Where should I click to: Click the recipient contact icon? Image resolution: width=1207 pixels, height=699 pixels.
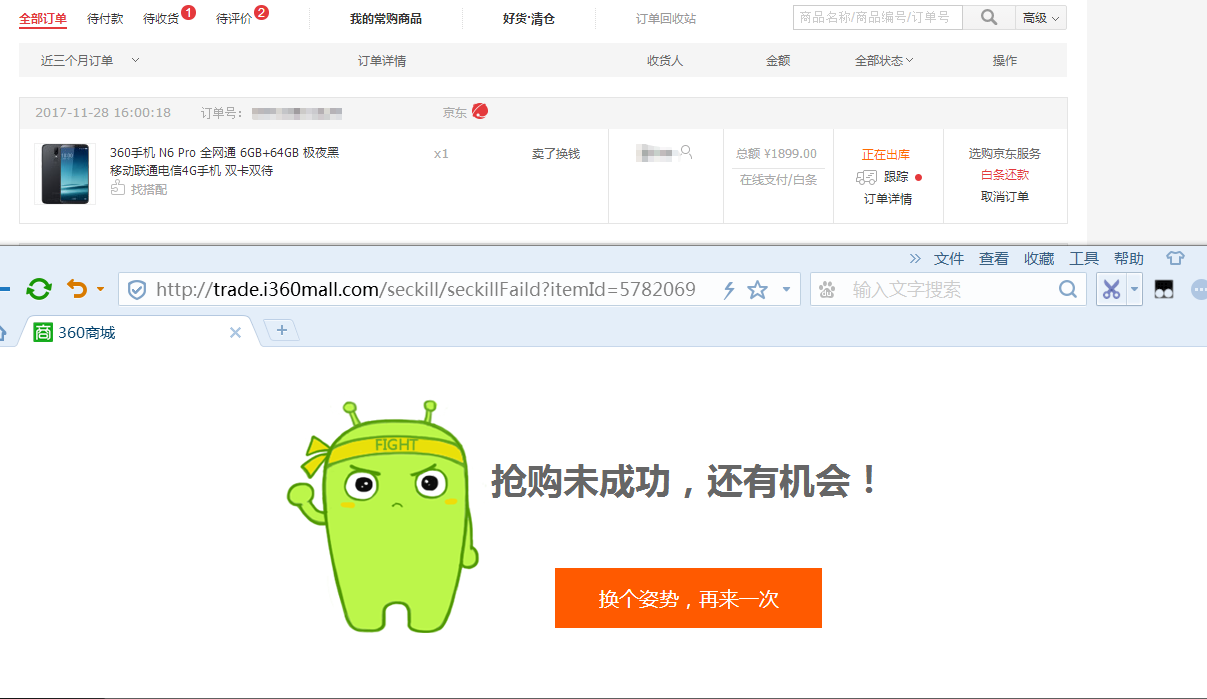pos(686,152)
